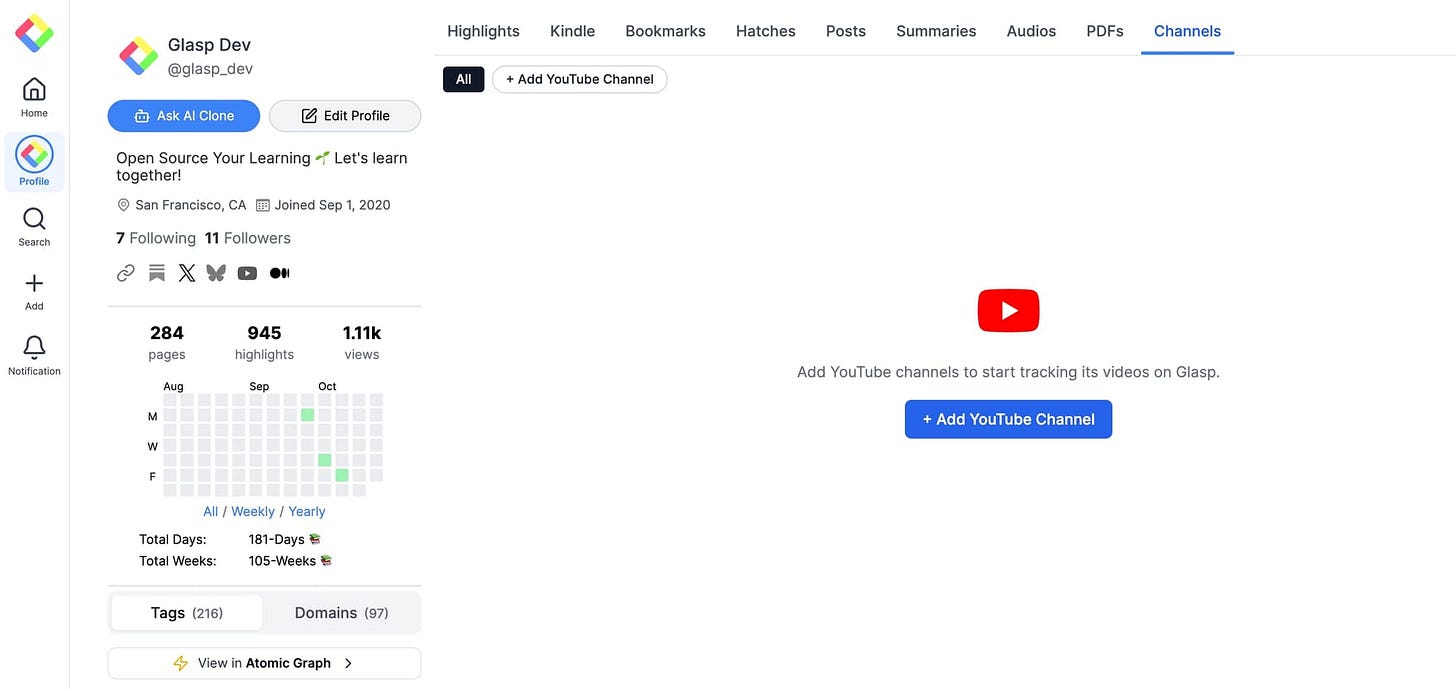This screenshot has height=689, width=1456.
Task: Click the Glasp Dev profile name
Action: pyautogui.click(x=209, y=45)
